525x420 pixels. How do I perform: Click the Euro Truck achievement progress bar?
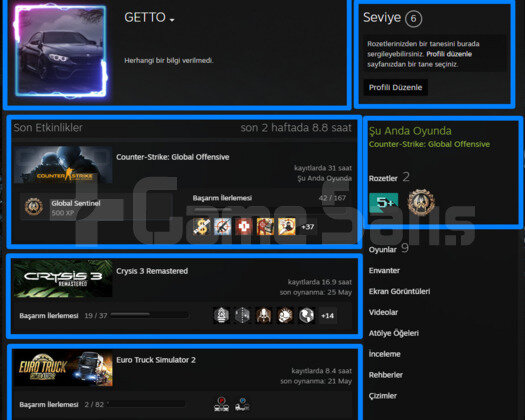pyautogui.click(x=146, y=404)
